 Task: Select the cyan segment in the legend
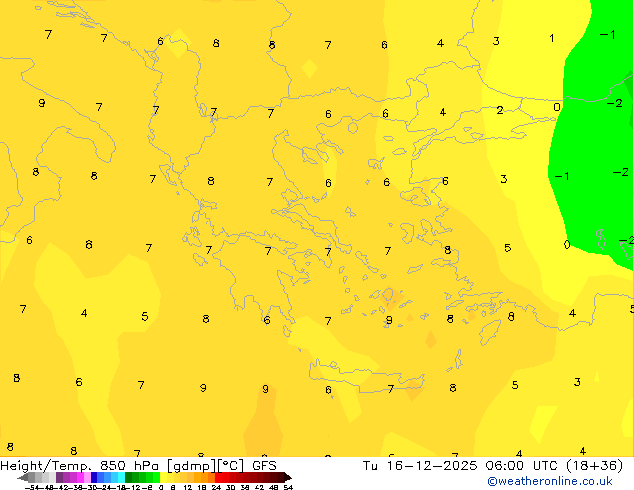tap(116, 477)
